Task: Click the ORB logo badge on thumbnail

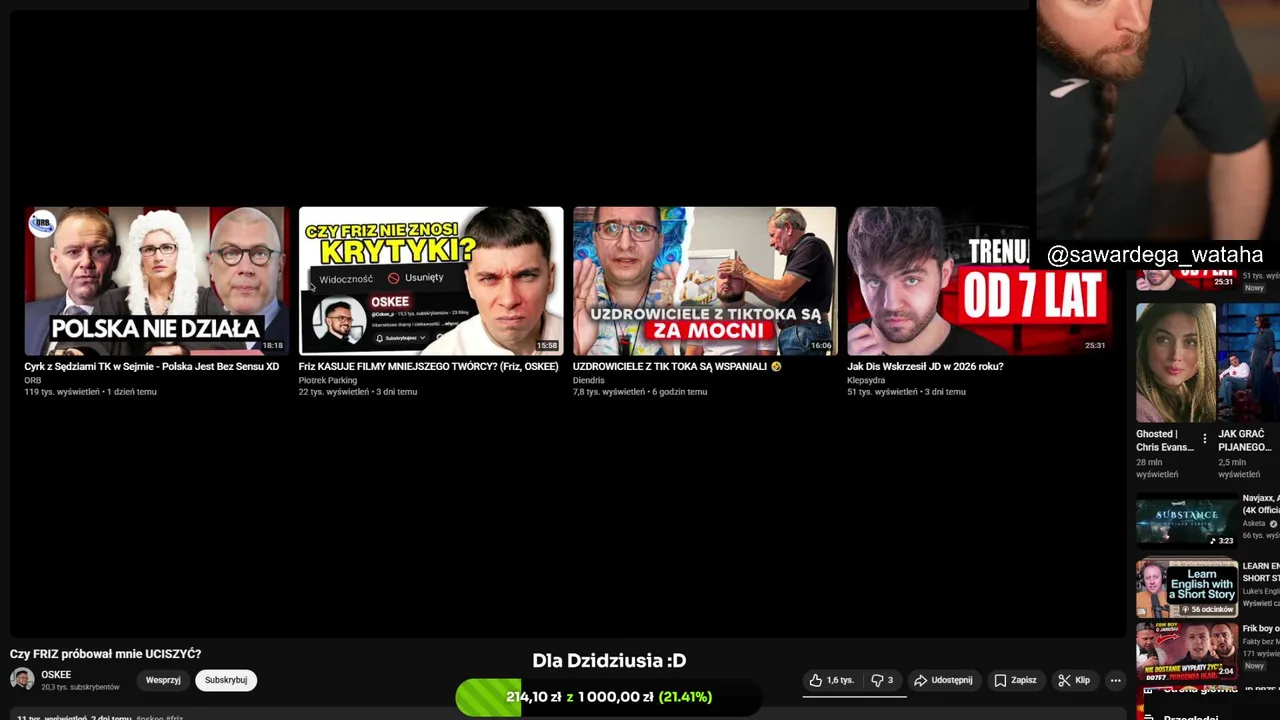Action: (42, 223)
